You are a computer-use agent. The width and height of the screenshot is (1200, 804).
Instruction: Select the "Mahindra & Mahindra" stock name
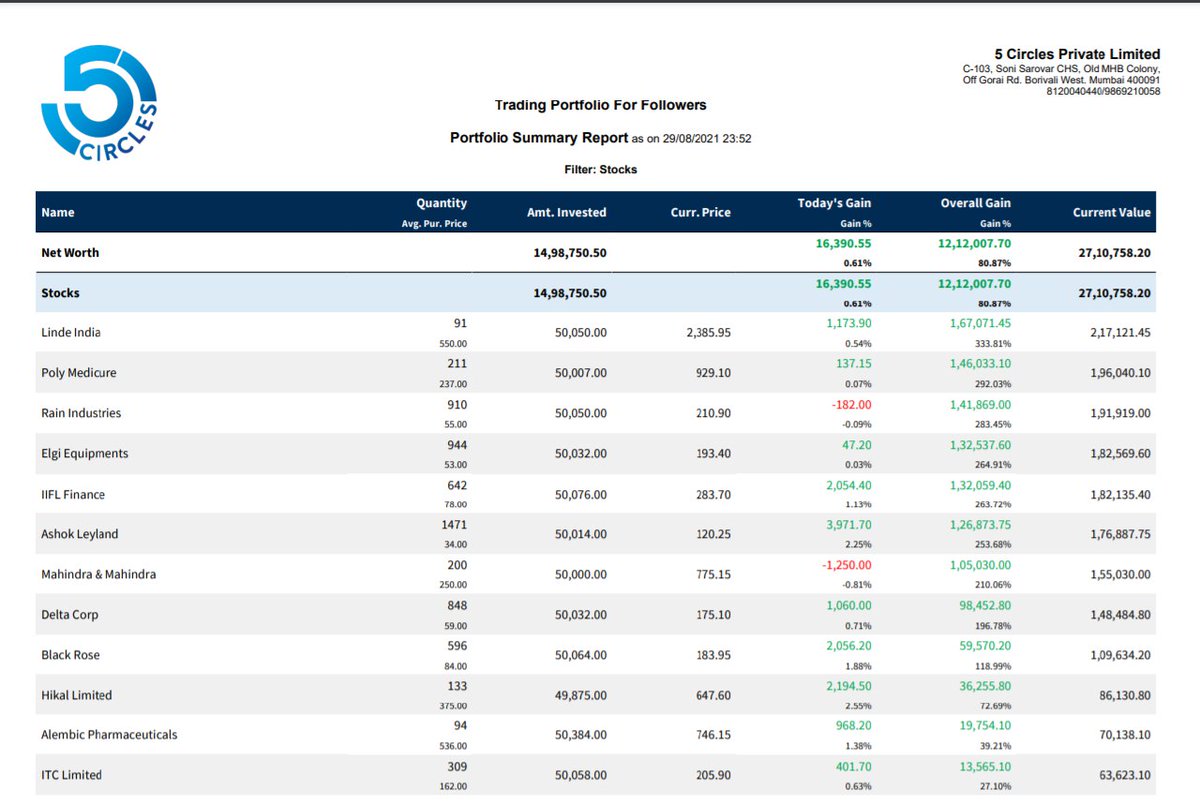(x=99, y=574)
